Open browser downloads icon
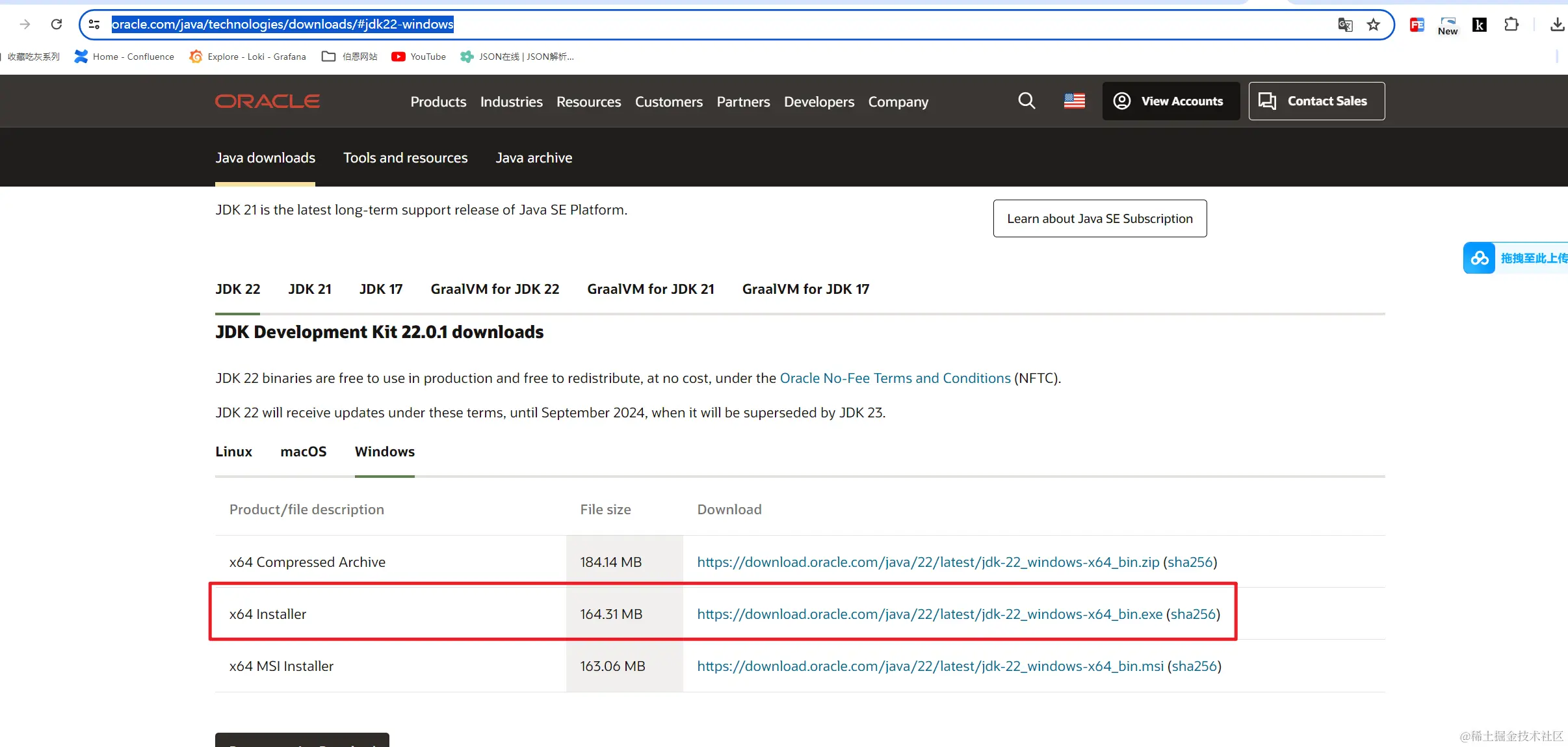The width and height of the screenshot is (1568, 747). [1557, 25]
